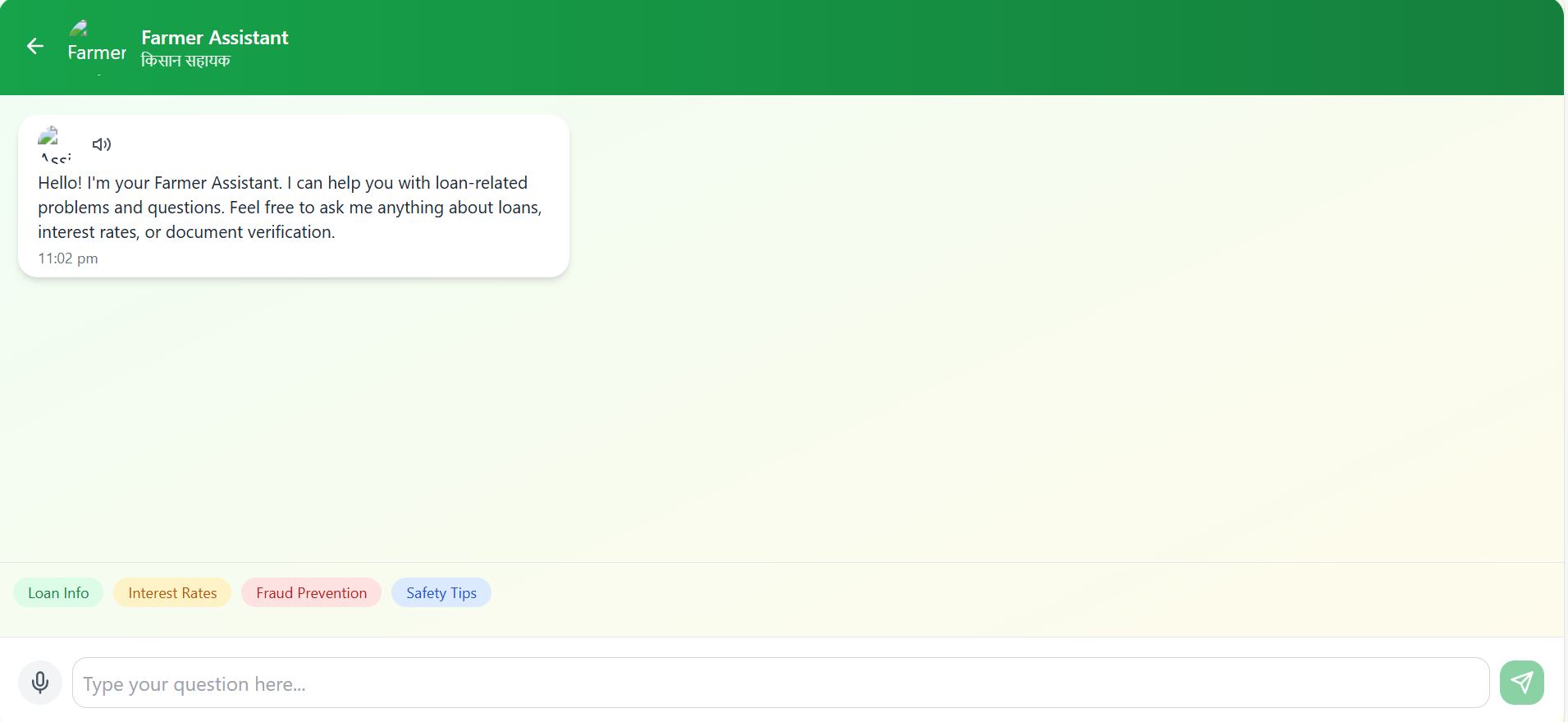
Task: Click the assistant avatar in the message bubble
Action: click(x=55, y=144)
